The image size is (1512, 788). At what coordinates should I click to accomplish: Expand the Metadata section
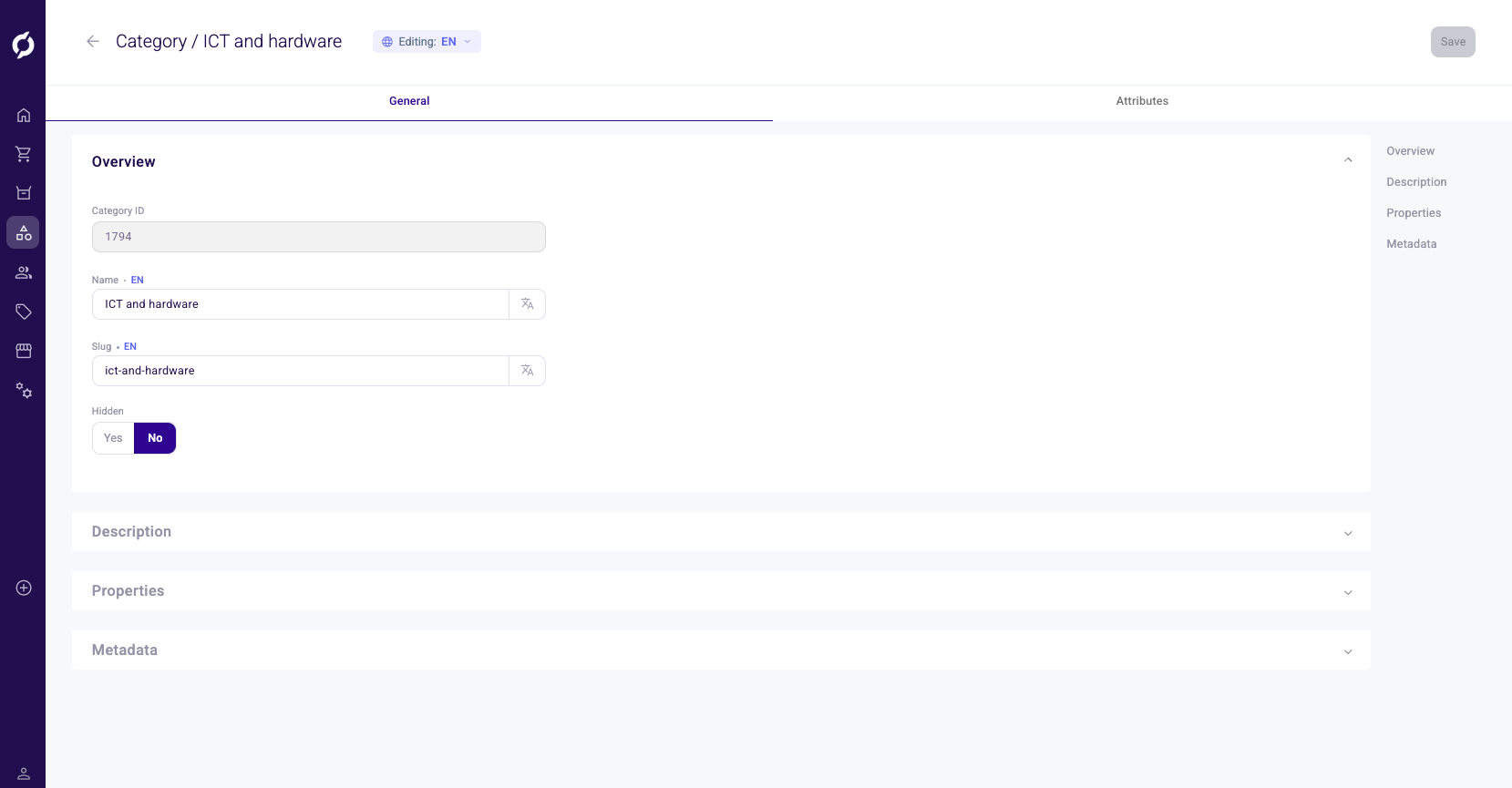click(721, 650)
